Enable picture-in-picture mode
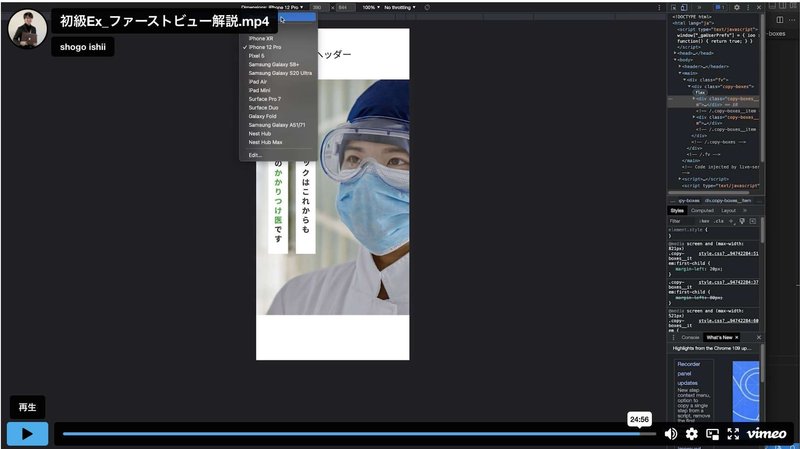 (x=713, y=434)
